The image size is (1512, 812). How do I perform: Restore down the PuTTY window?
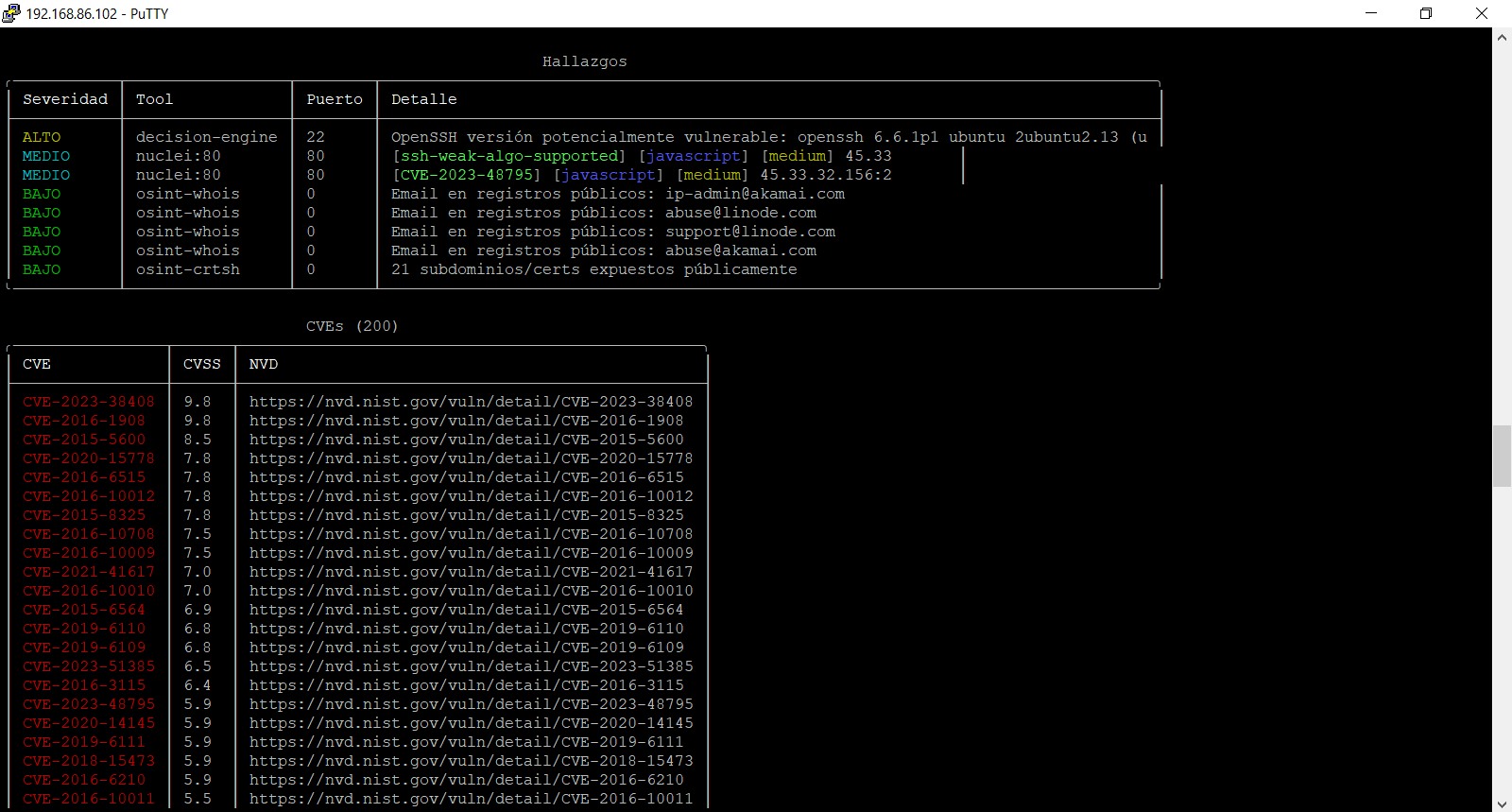[x=1426, y=13]
